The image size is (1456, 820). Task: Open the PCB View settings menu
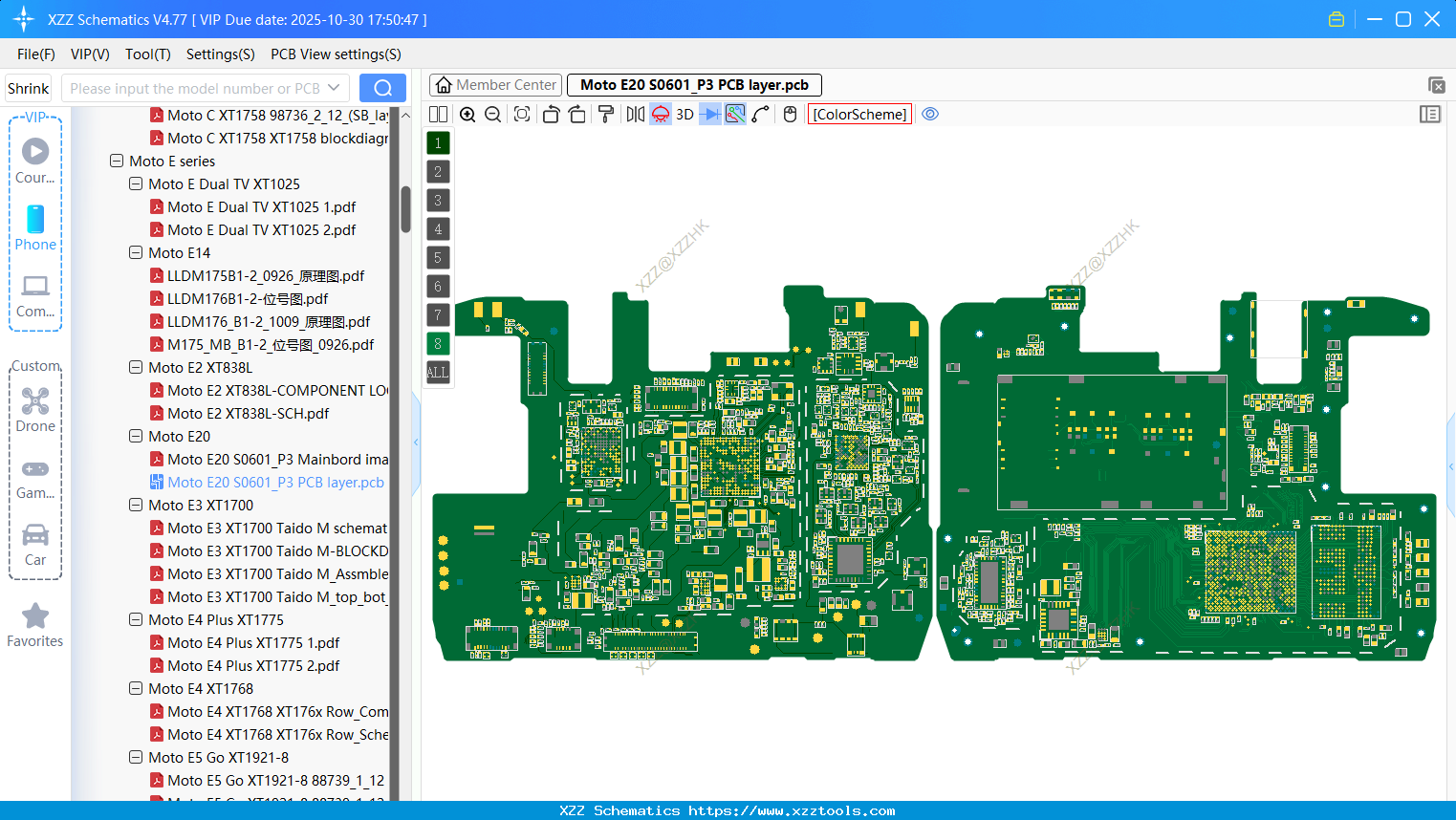[x=335, y=54]
